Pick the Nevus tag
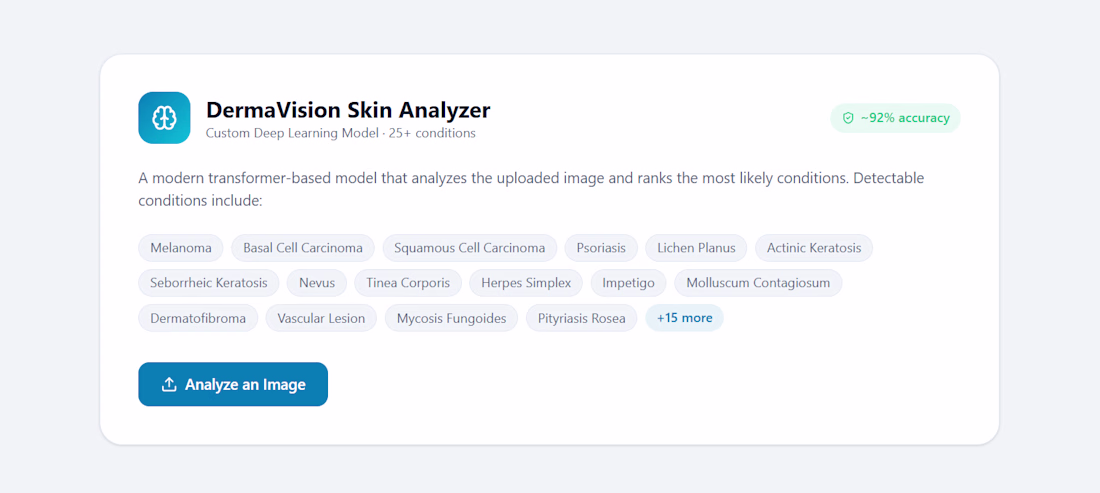This screenshot has height=493, width=1100. 316,283
